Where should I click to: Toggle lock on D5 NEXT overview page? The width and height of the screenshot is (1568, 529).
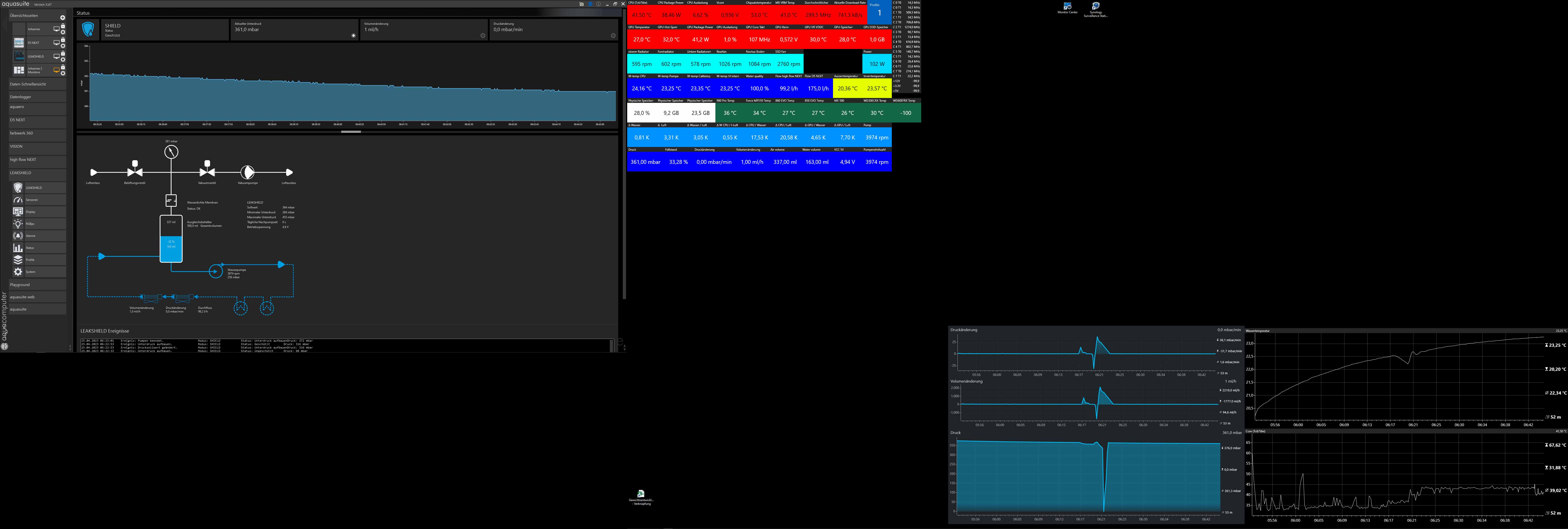(63, 40)
